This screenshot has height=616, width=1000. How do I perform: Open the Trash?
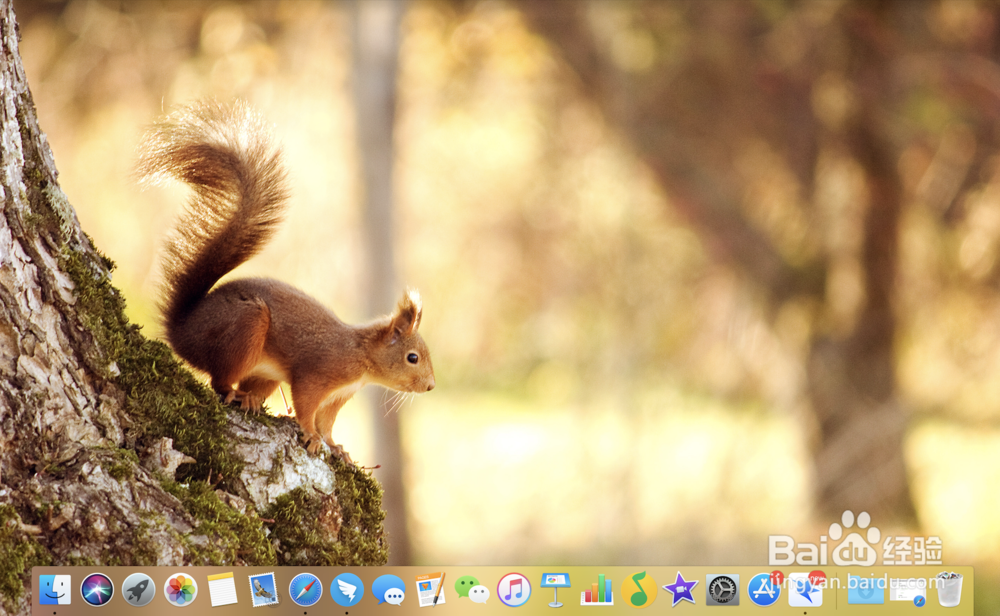click(x=949, y=589)
